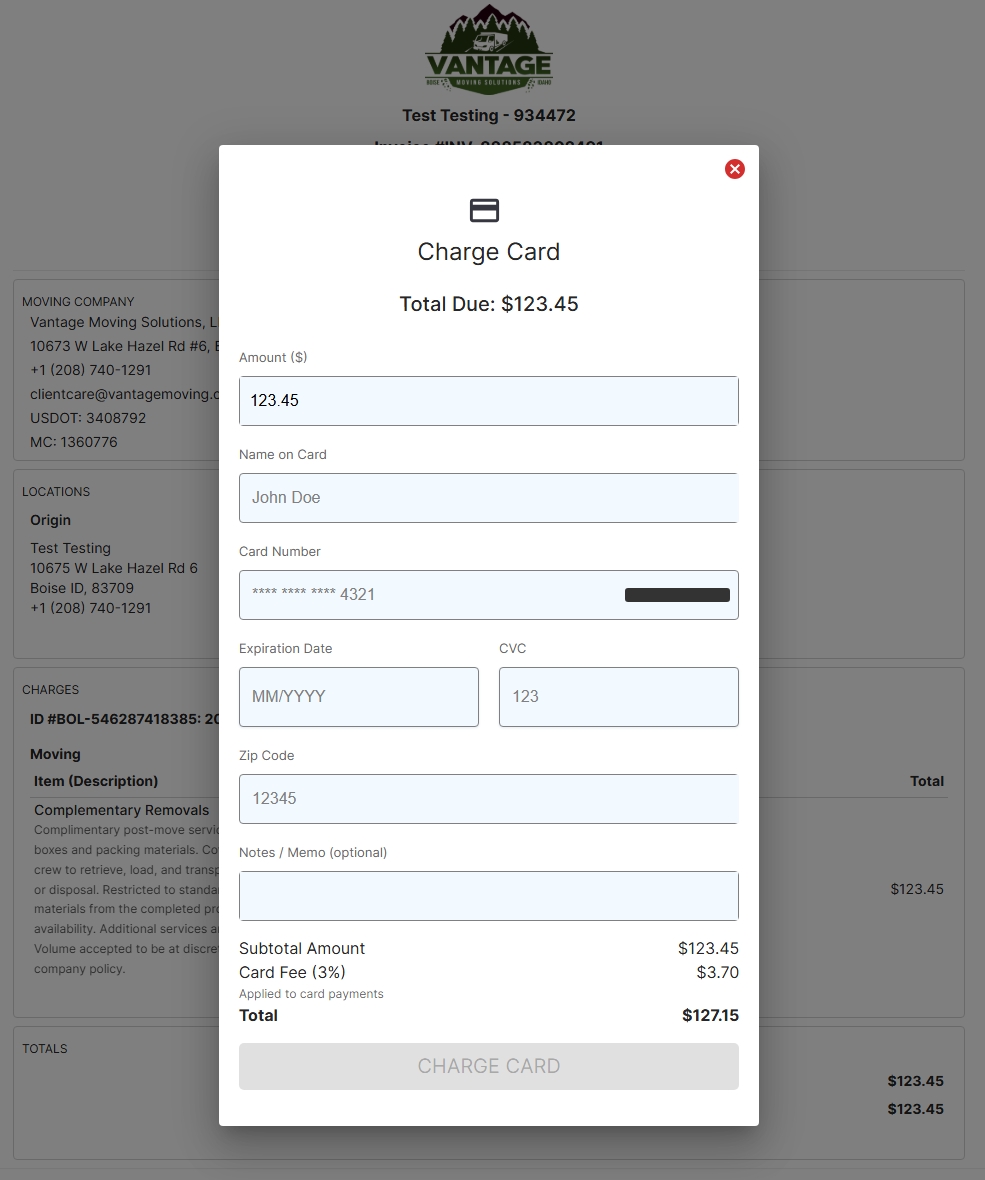Image resolution: width=985 pixels, height=1180 pixels.
Task: Click the 'Origin' location heading
Action: [50, 520]
